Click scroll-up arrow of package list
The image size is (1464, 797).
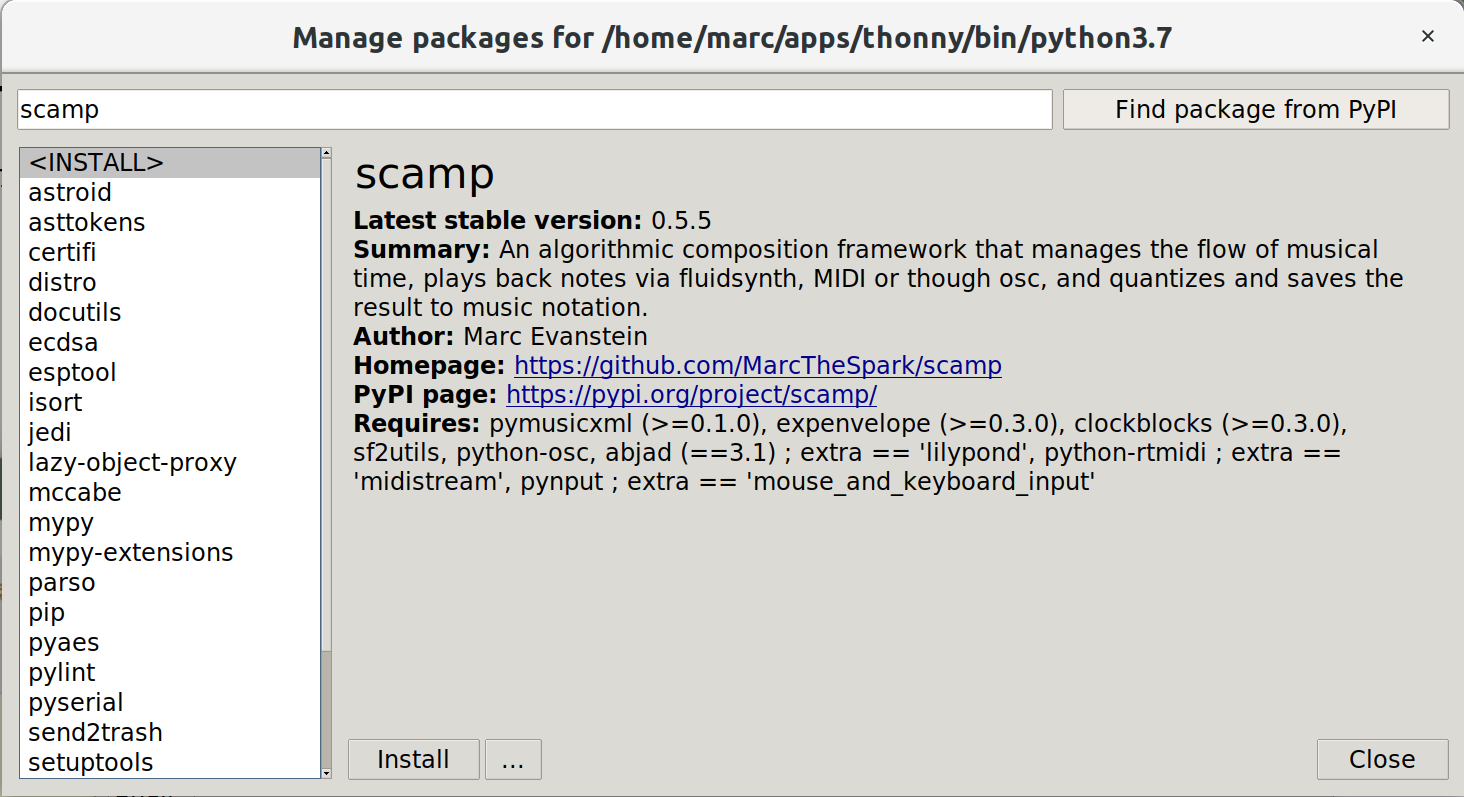pos(326,153)
